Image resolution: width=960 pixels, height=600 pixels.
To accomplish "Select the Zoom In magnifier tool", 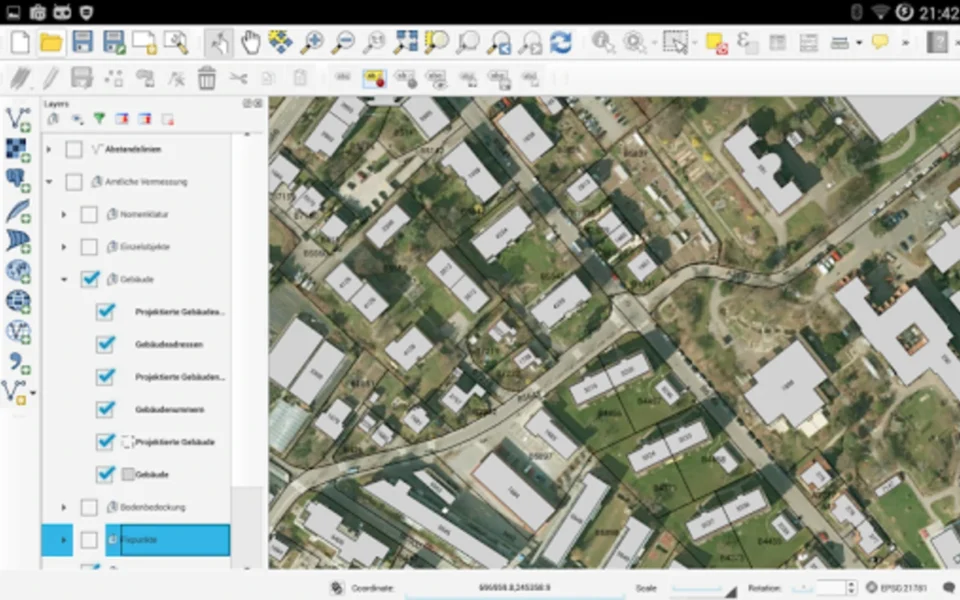I will click(312, 42).
